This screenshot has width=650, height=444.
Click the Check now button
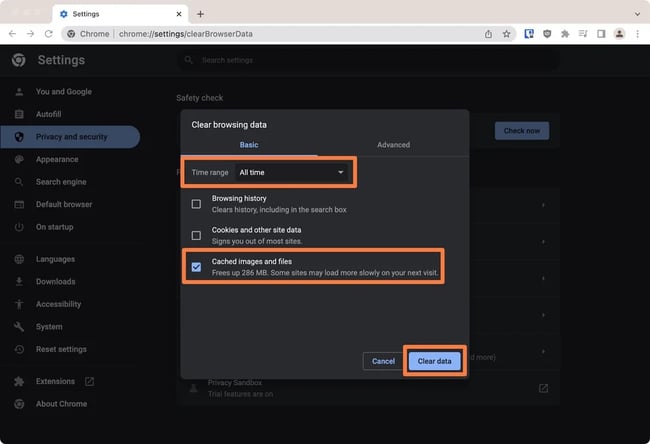tap(521, 131)
